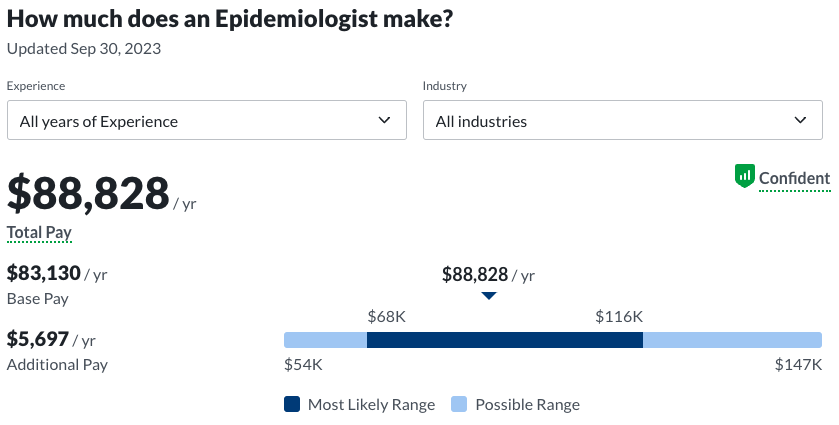Click the $147K maximum label

click(x=798, y=365)
